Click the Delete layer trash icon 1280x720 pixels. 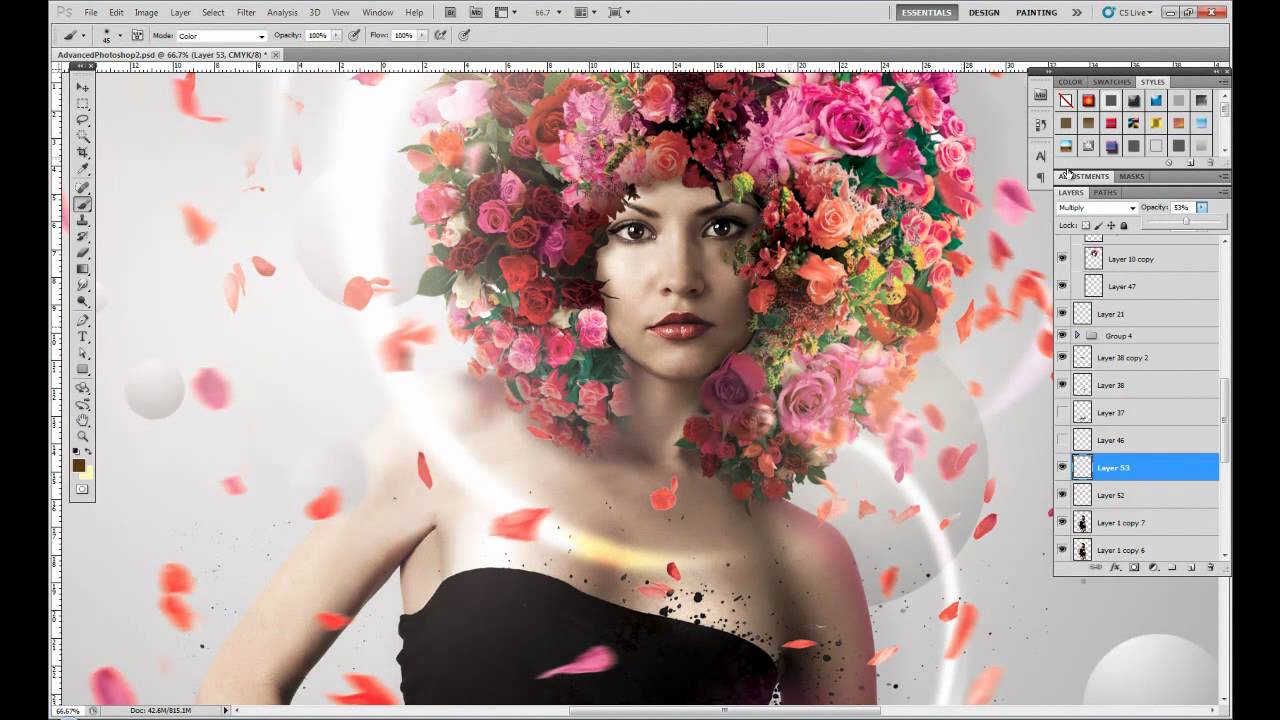click(x=1210, y=567)
